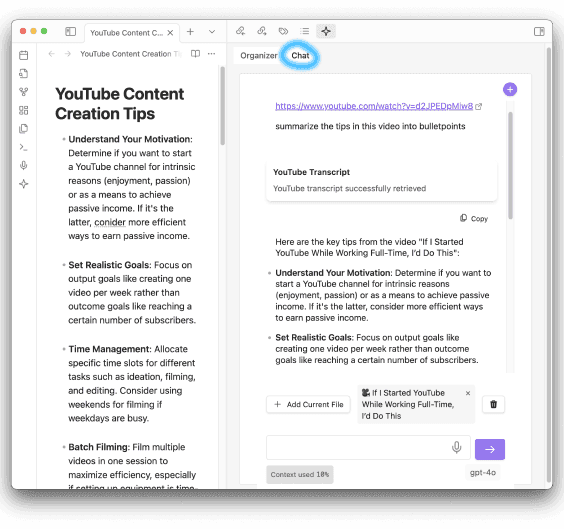The width and height of the screenshot is (564, 529).
Task: Click 'Time Management' bullet in note
Action: point(110,349)
